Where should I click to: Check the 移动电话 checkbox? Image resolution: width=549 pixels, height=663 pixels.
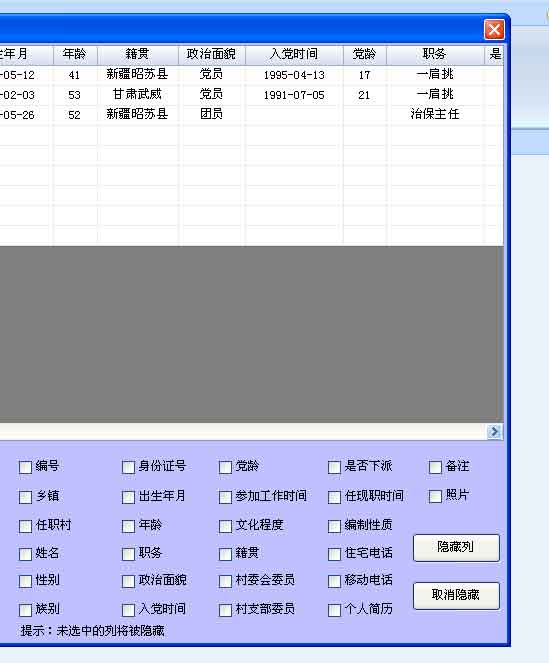[334, 581]
